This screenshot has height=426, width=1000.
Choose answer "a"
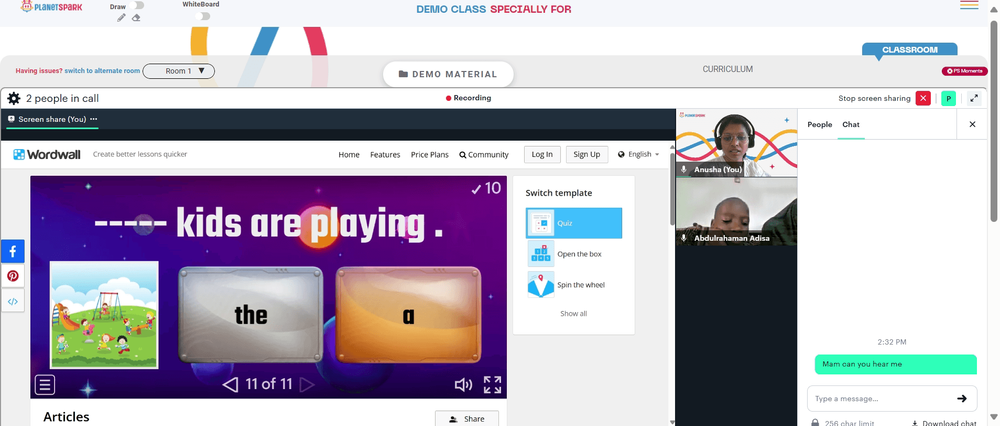point(408,314)
